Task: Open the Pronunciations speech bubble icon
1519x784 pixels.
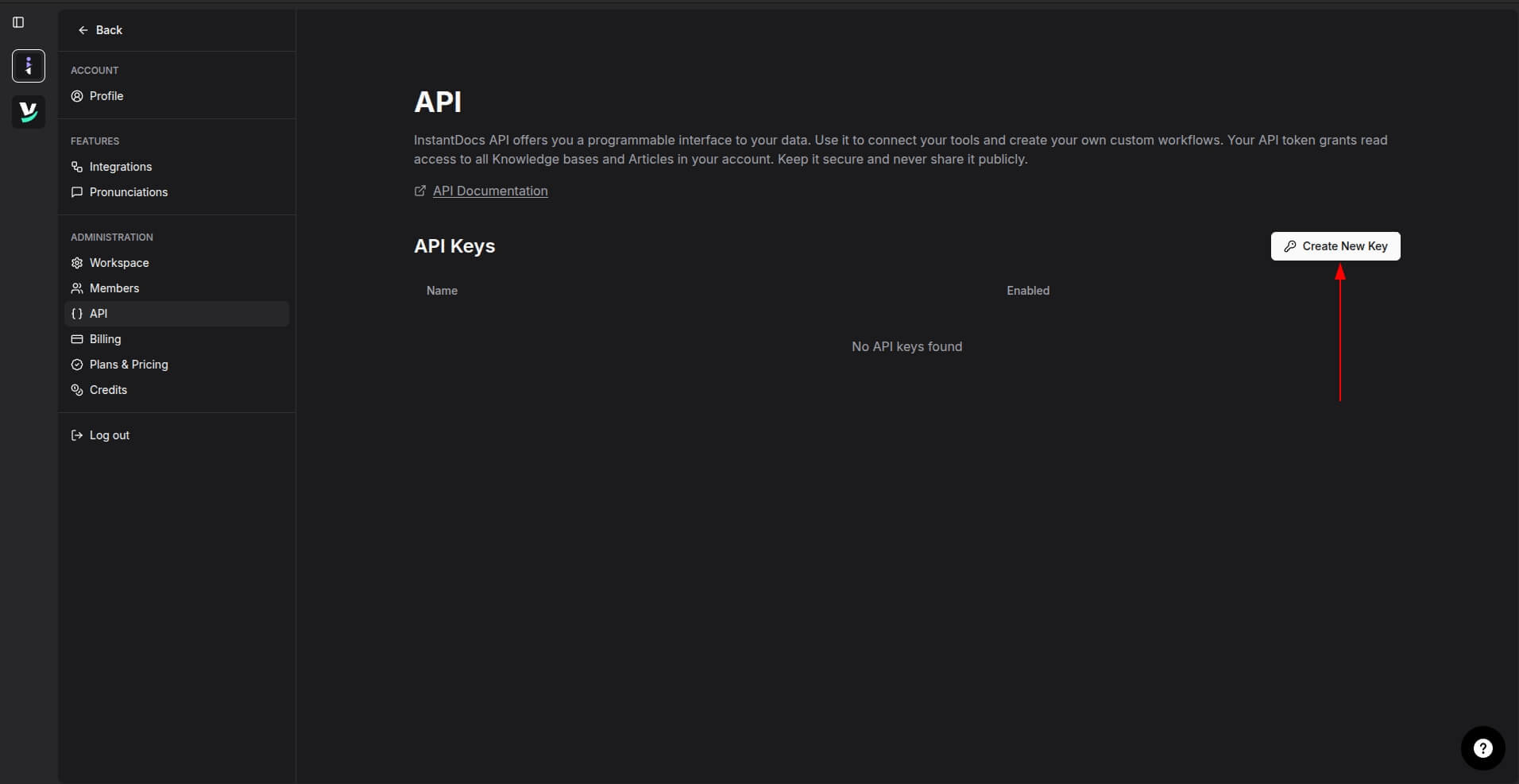Action: pyautogui.click(x=76, y=192)
